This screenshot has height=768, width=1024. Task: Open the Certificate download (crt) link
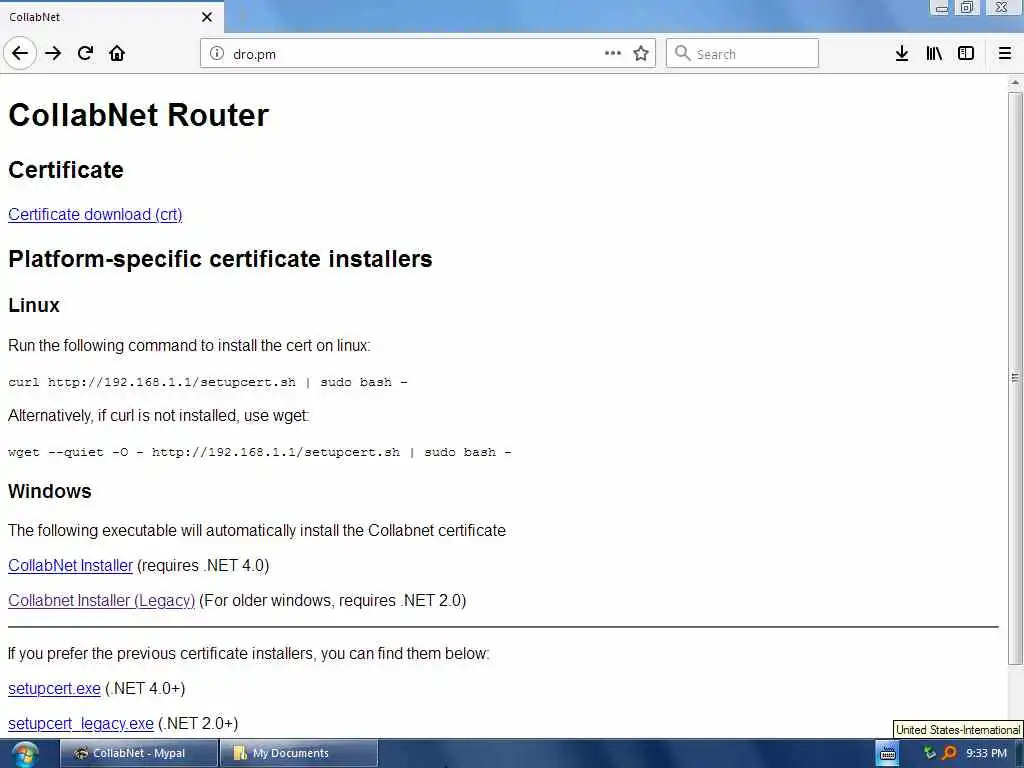(95, 215)
